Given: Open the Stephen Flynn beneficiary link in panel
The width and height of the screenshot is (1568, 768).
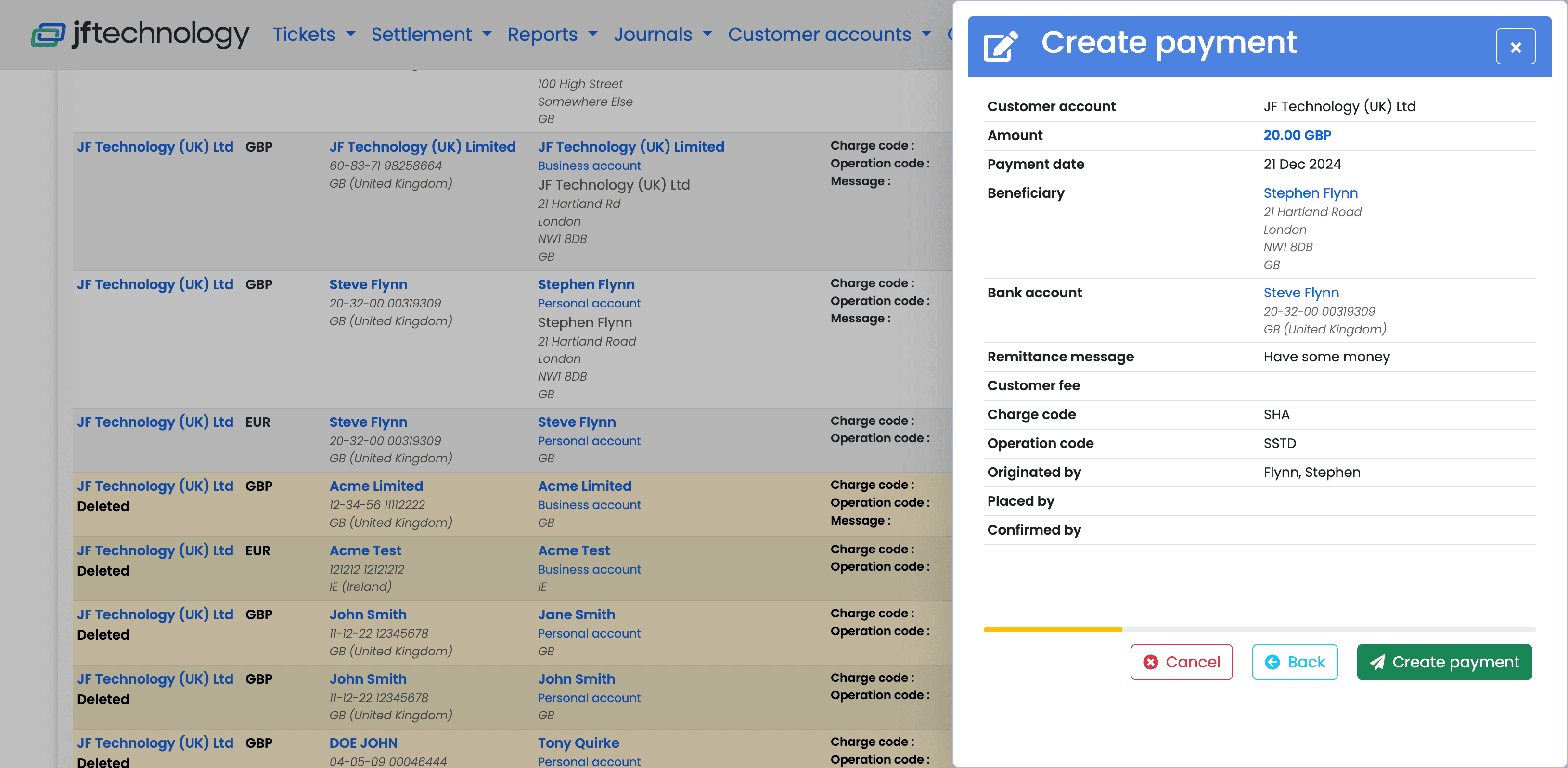Looking at the screenshot, I should [x=1310, y=193].
